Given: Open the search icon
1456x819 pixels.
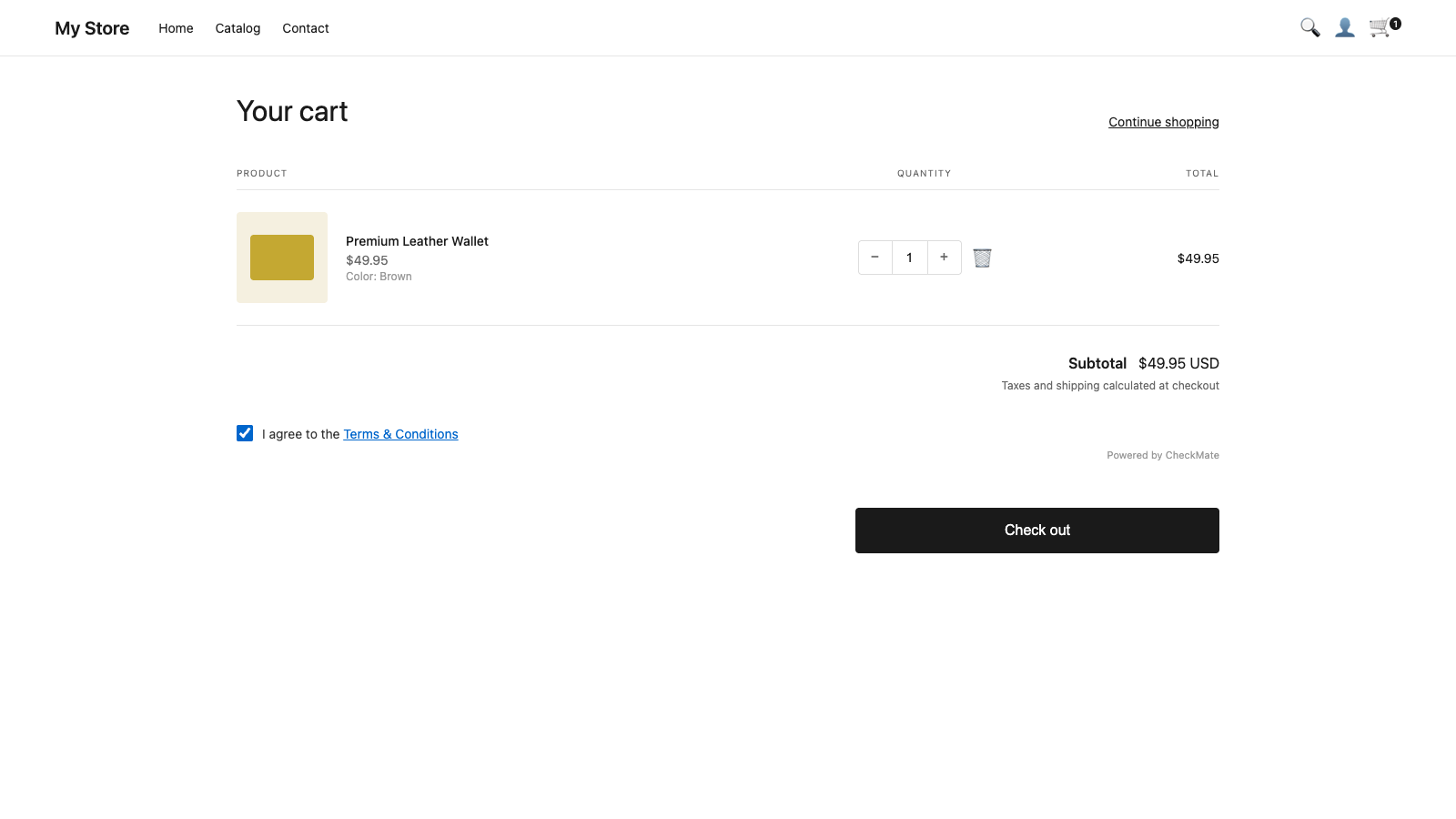Looking at the screenshot, I should [x=1309, y=27].
